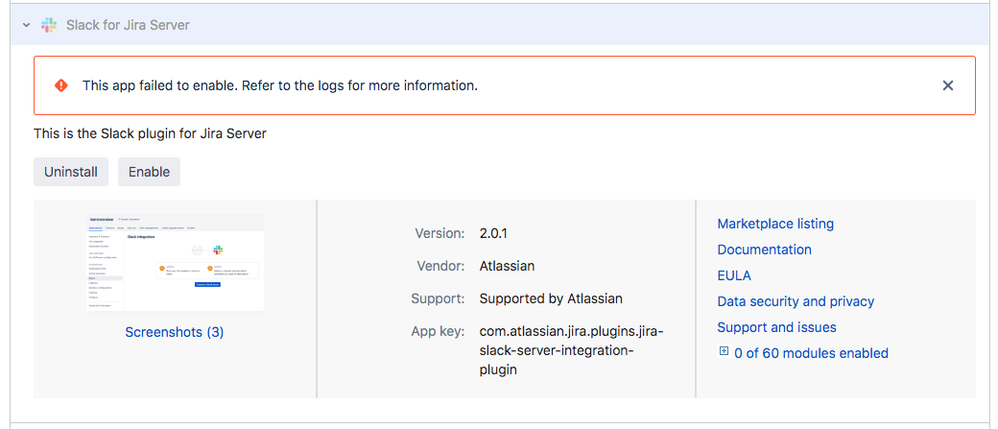
Task: Open the Marketplace listing link
Action: (x=775, y=224)
